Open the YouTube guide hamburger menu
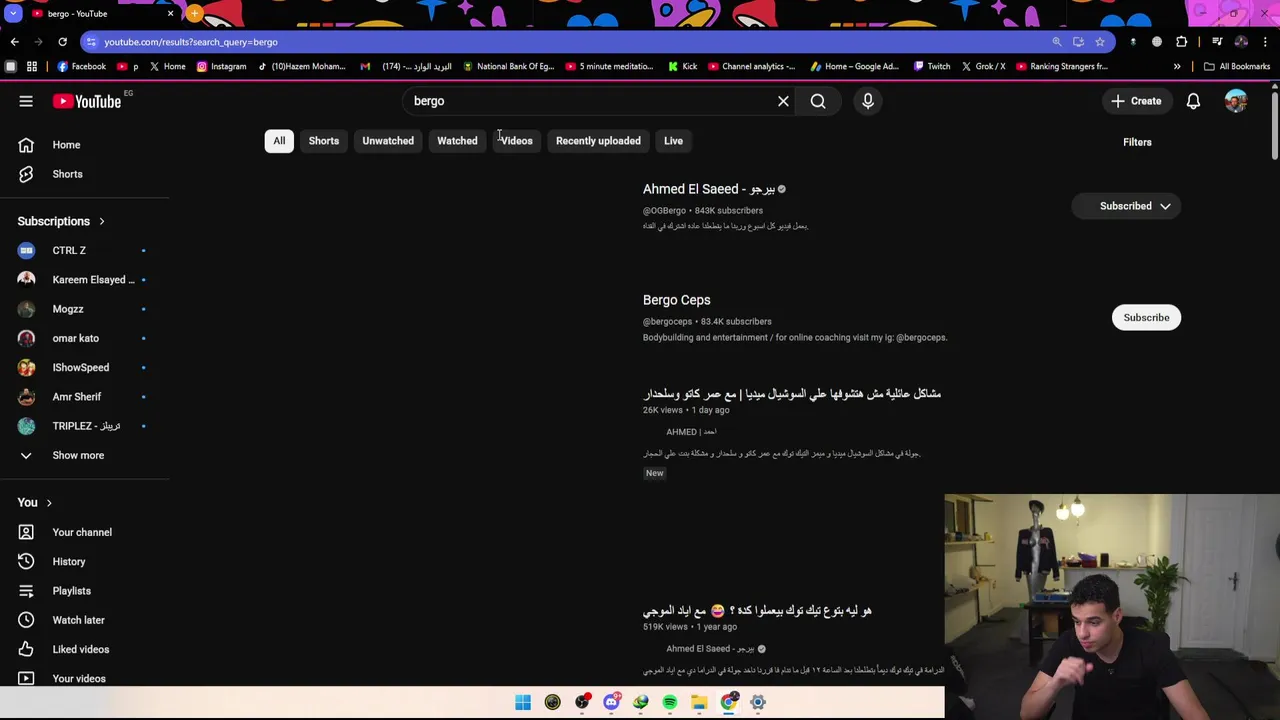 [26, 101]
